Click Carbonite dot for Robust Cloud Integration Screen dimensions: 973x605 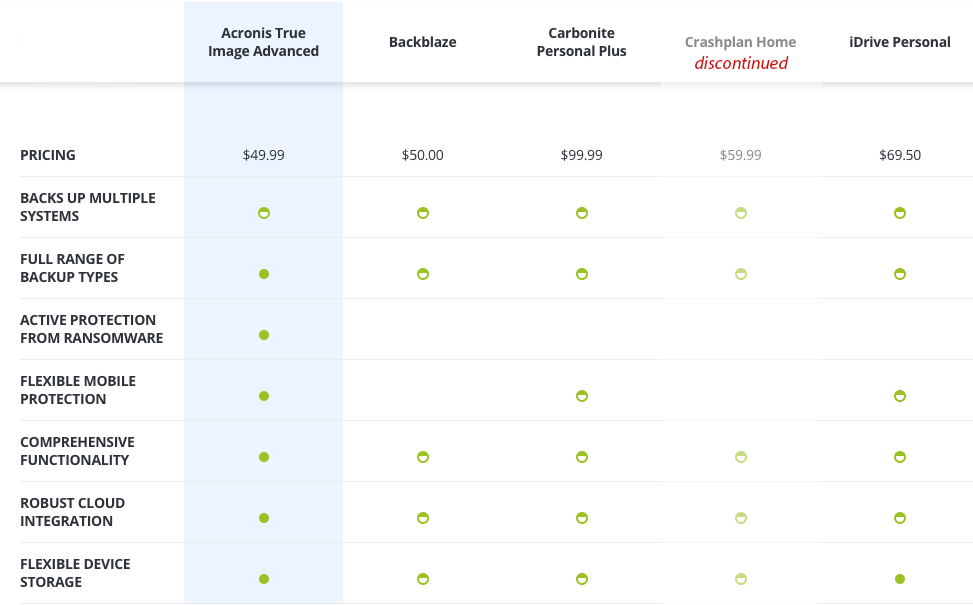point(581,518)
